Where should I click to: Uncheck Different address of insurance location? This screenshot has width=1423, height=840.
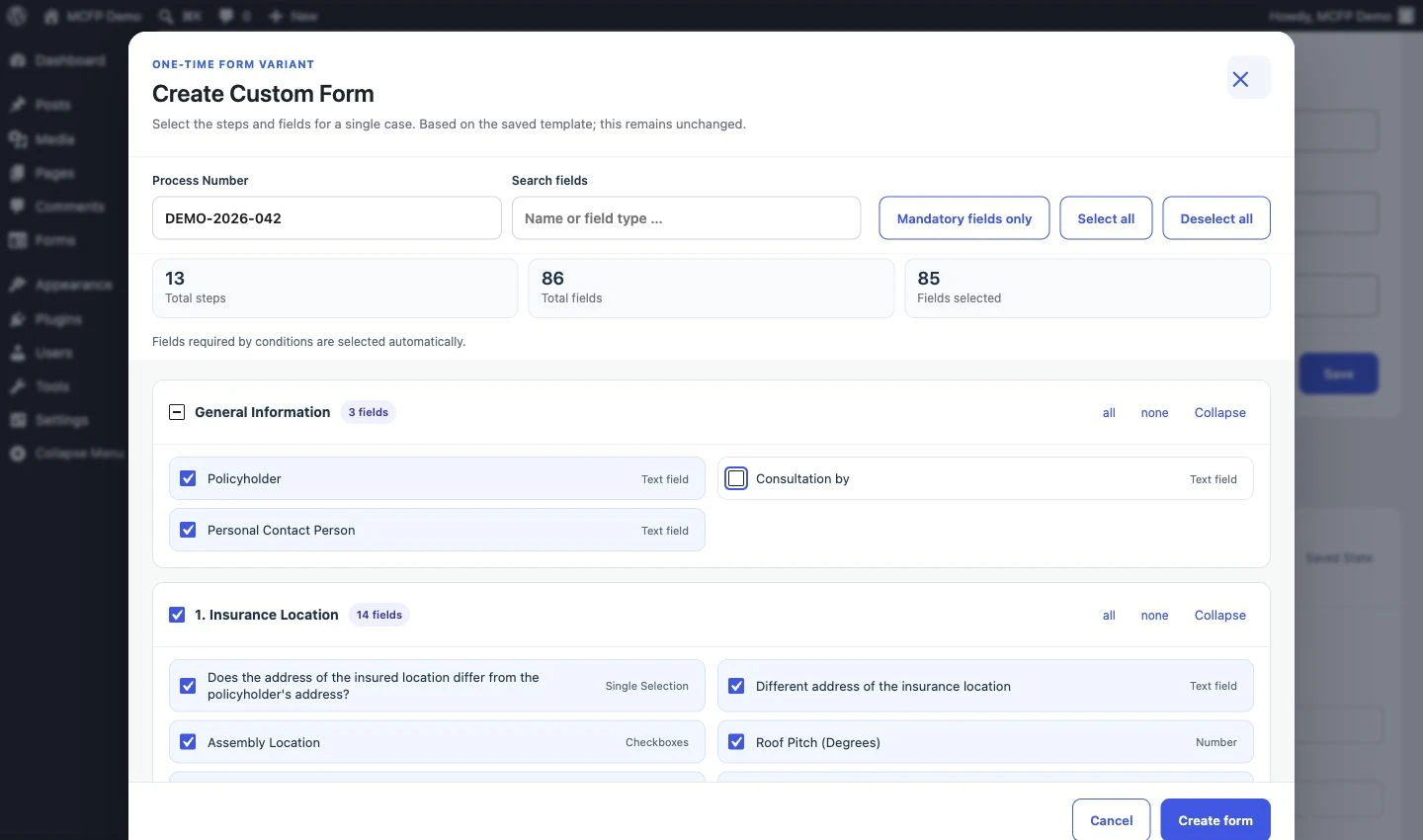(736, 686)
